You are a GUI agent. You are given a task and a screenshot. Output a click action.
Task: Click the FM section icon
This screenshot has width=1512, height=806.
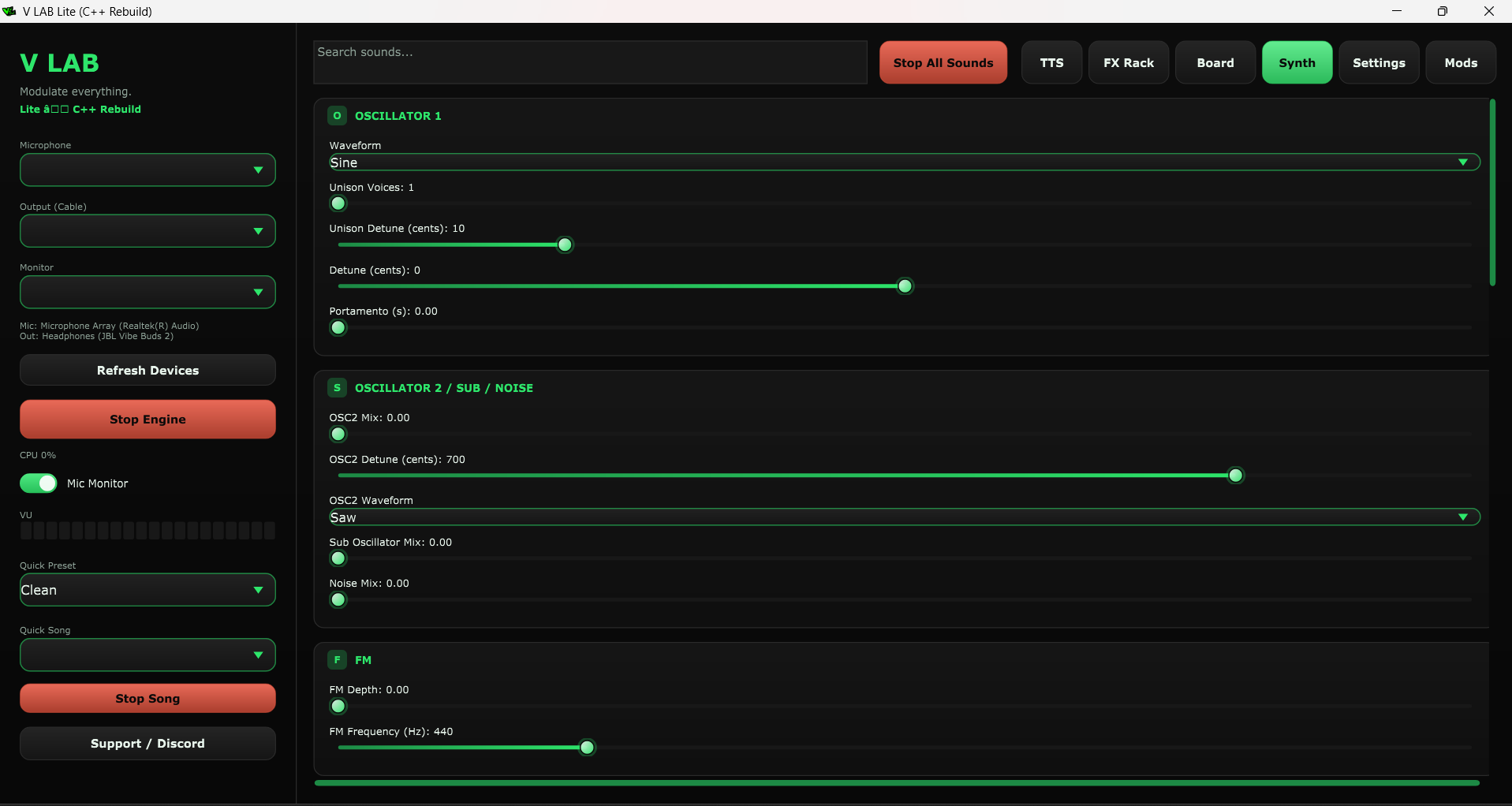coord(337,660)
